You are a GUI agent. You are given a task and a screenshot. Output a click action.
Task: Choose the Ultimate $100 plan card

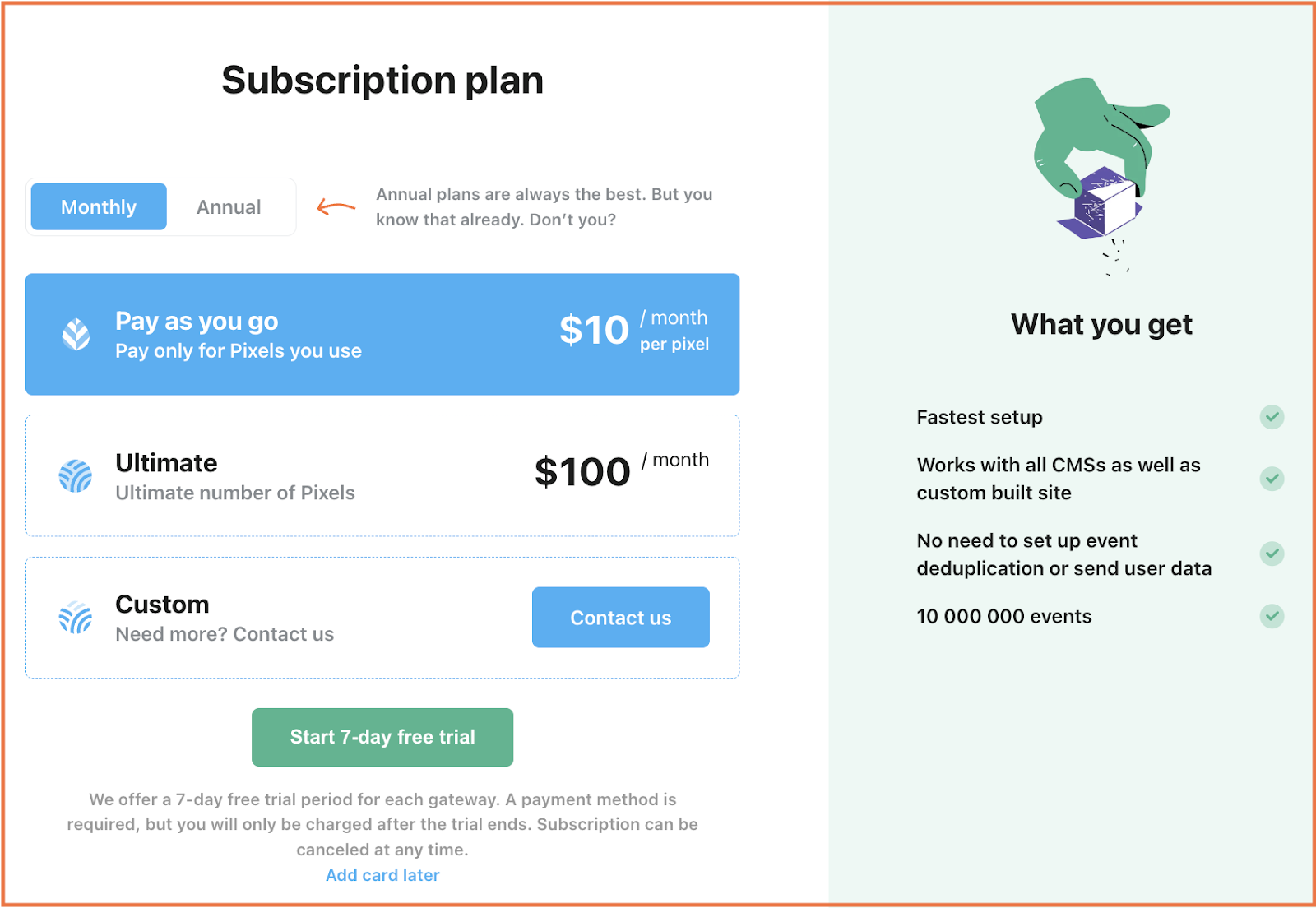382,476
